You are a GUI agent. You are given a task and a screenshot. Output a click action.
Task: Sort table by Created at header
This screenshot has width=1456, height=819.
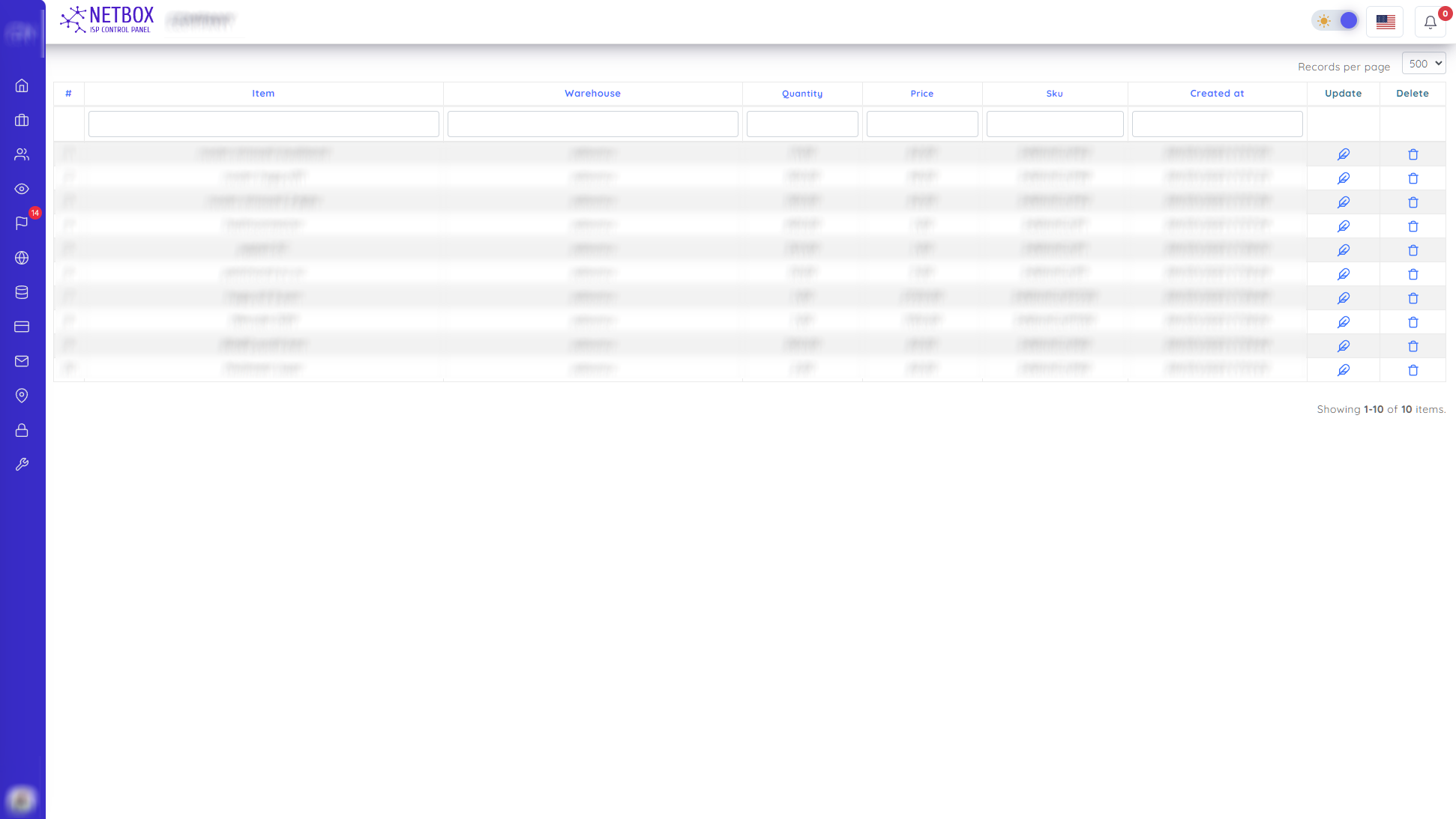1216,94
